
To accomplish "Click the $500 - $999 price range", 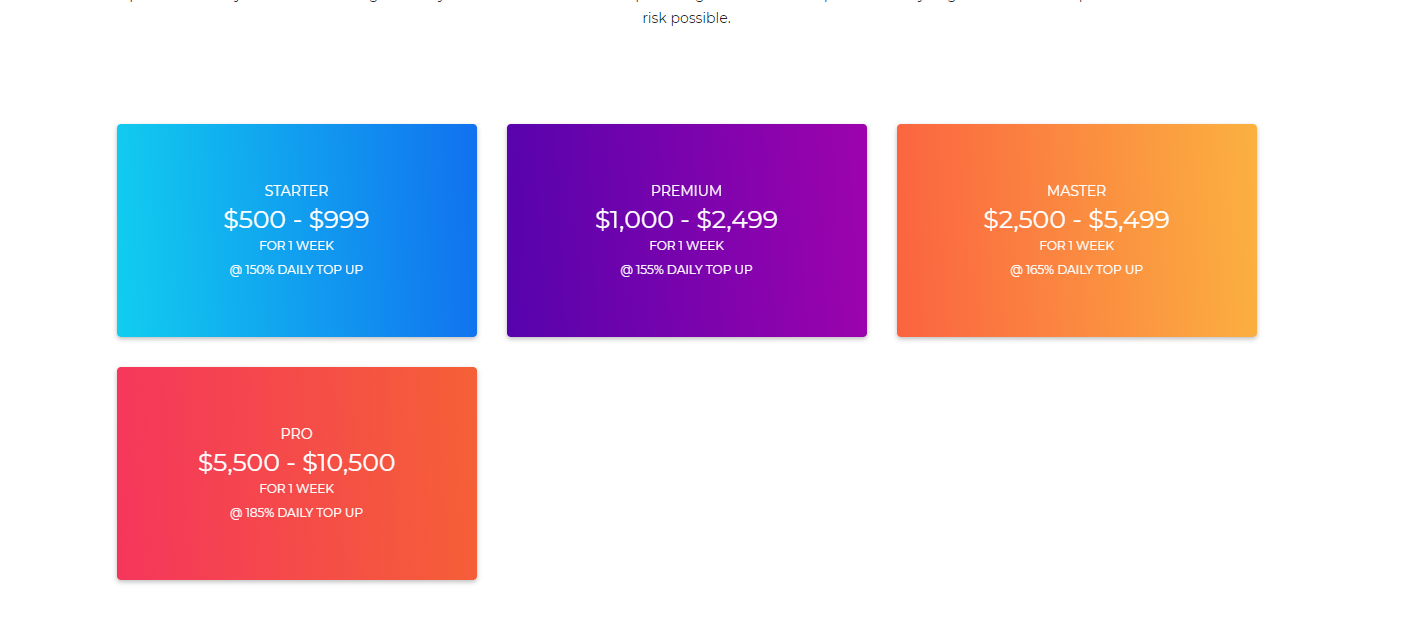I will pos(296,220).
